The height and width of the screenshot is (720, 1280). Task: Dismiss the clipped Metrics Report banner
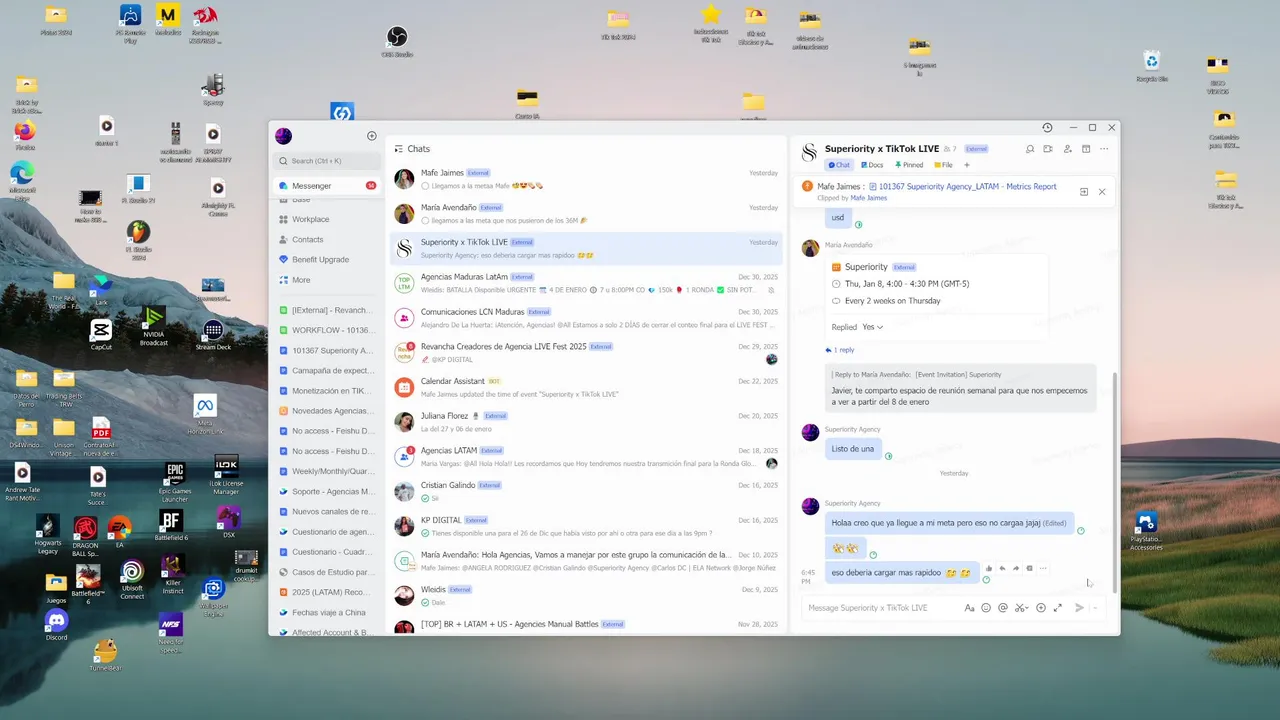(x=1102, y=191)
